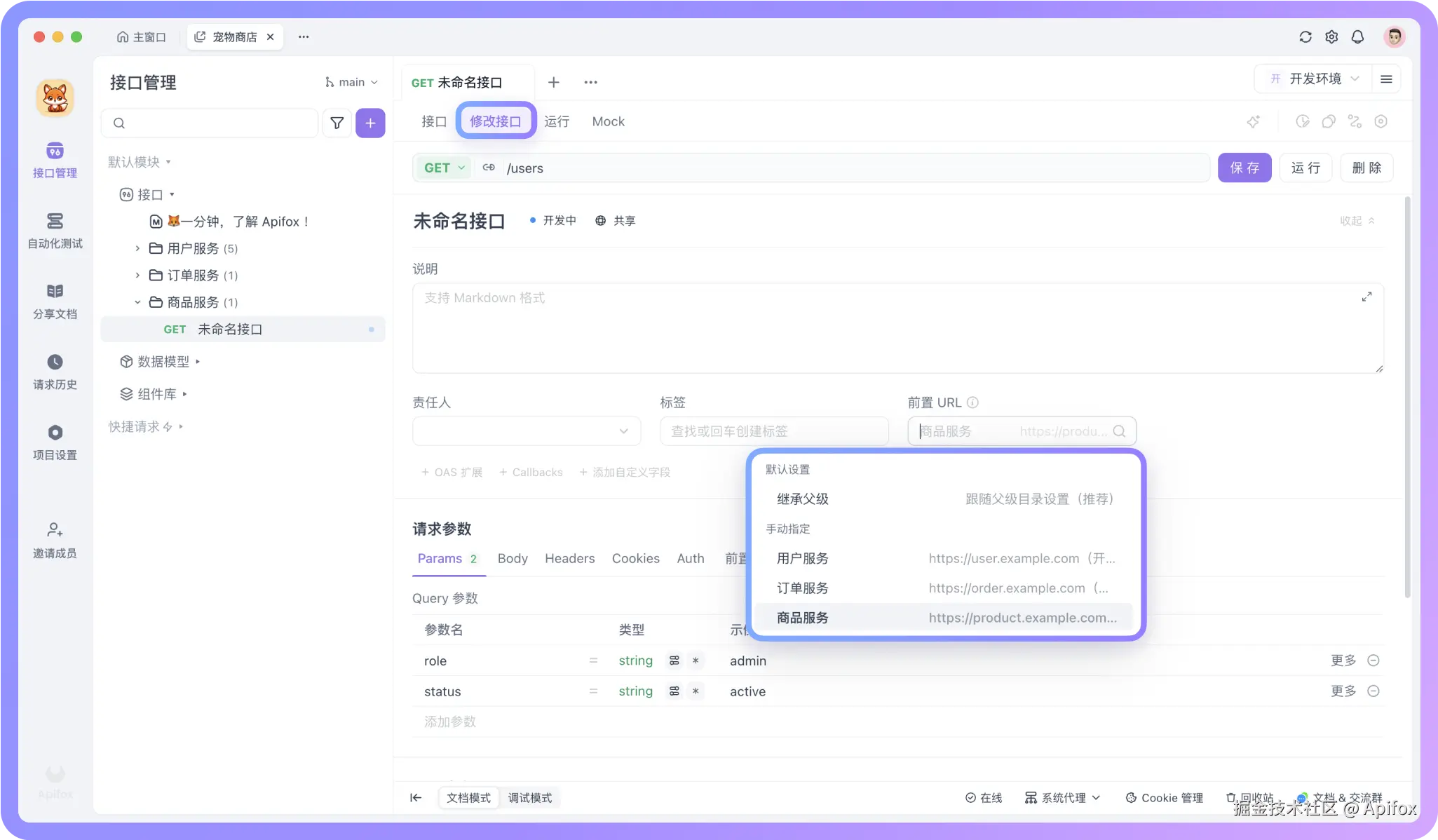The width and height of the screenshot is (1438, 840).
Task: Click the 删除 button
Action: coord(1366,168)
